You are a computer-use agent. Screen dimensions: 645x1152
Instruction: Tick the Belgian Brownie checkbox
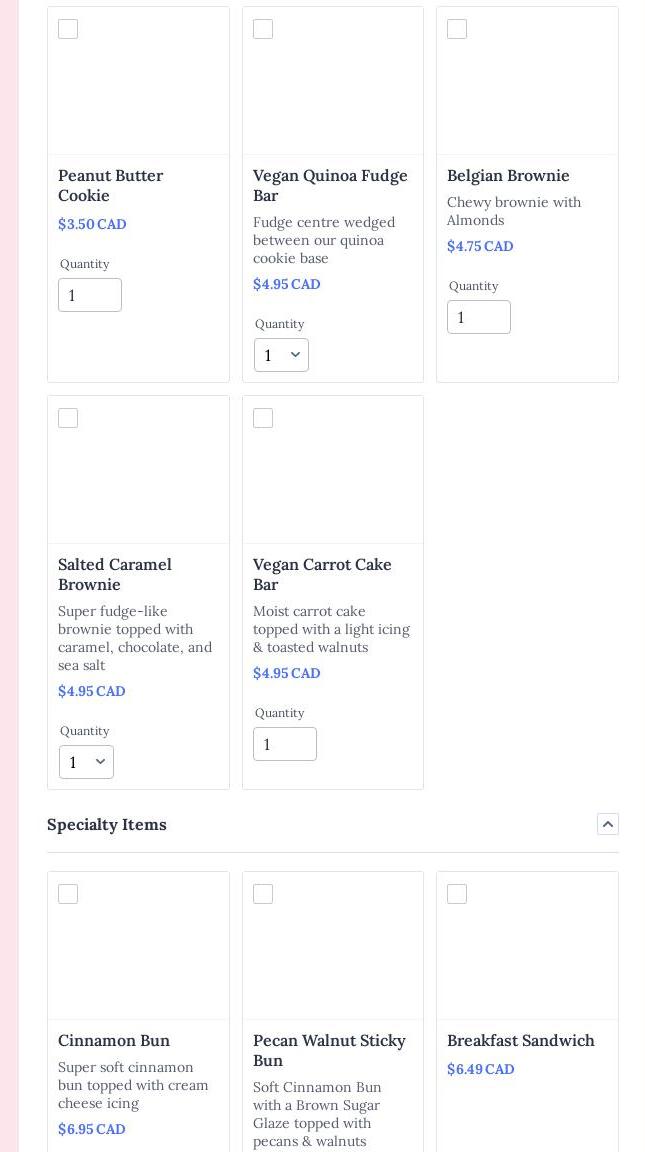(x=457, y=29)
